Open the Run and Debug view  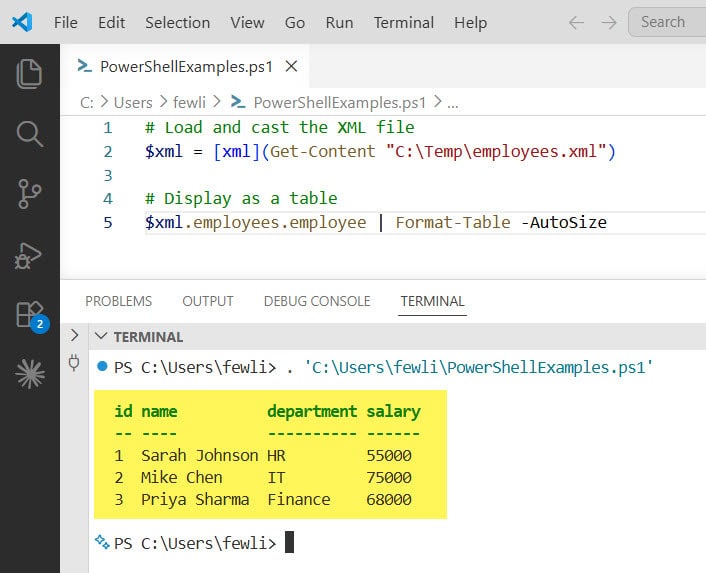click(28, 255)
